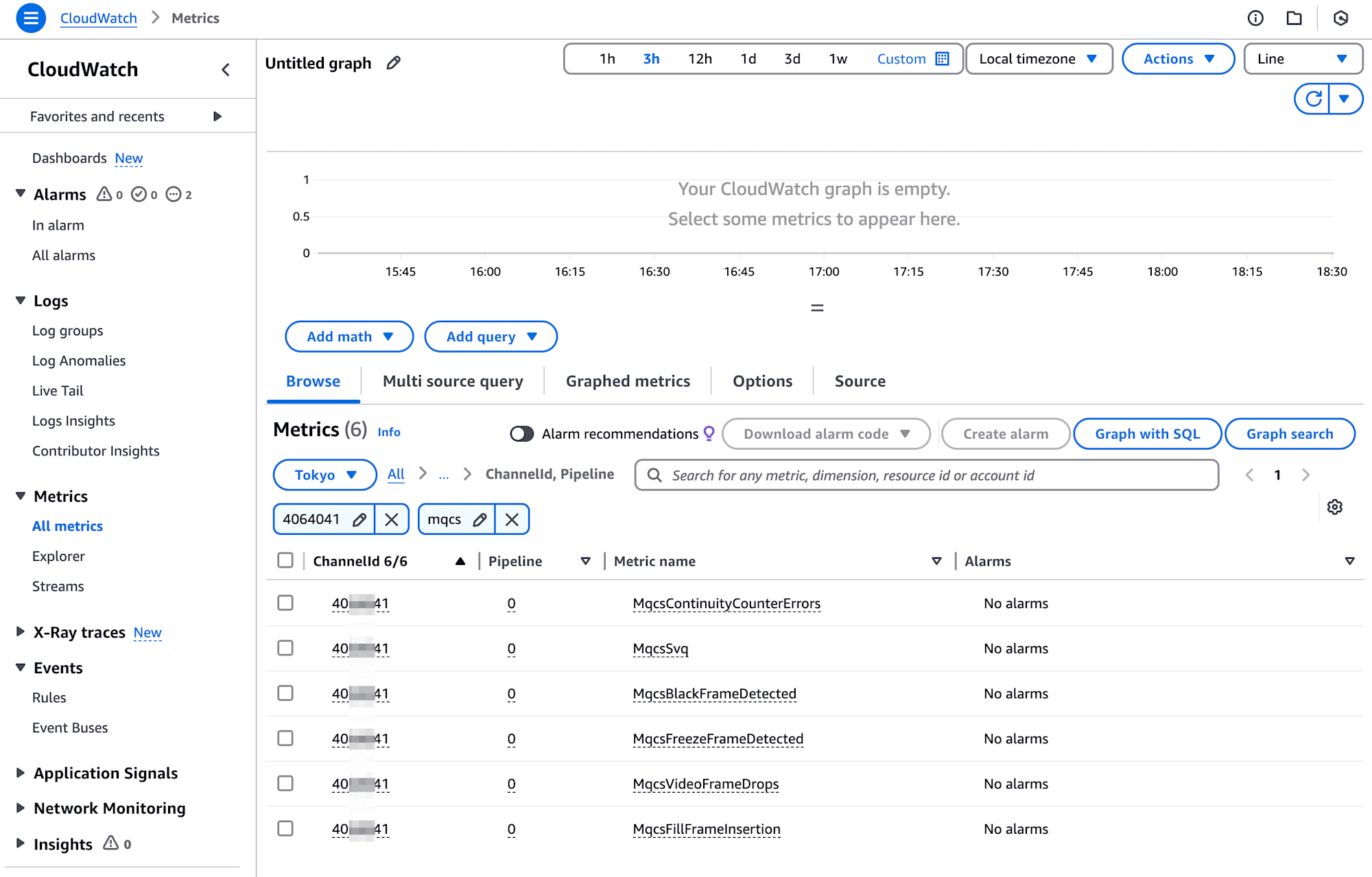Open Alarms column filter arrow
1372x877 pixels.
pyautogui.click(x=1349, y=561)
